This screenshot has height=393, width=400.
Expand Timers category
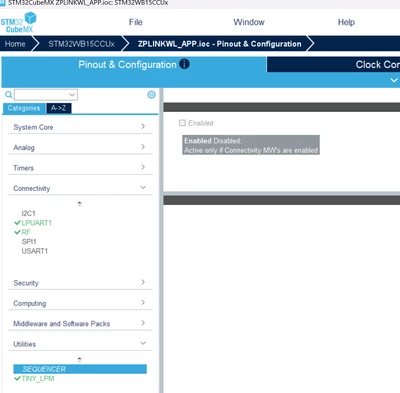click(x=80, y=168)
